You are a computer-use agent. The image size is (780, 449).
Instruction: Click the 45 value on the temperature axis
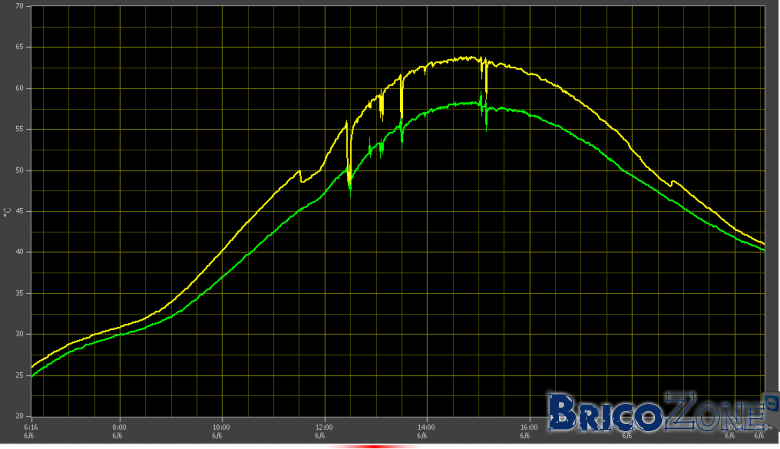(19, 211)
